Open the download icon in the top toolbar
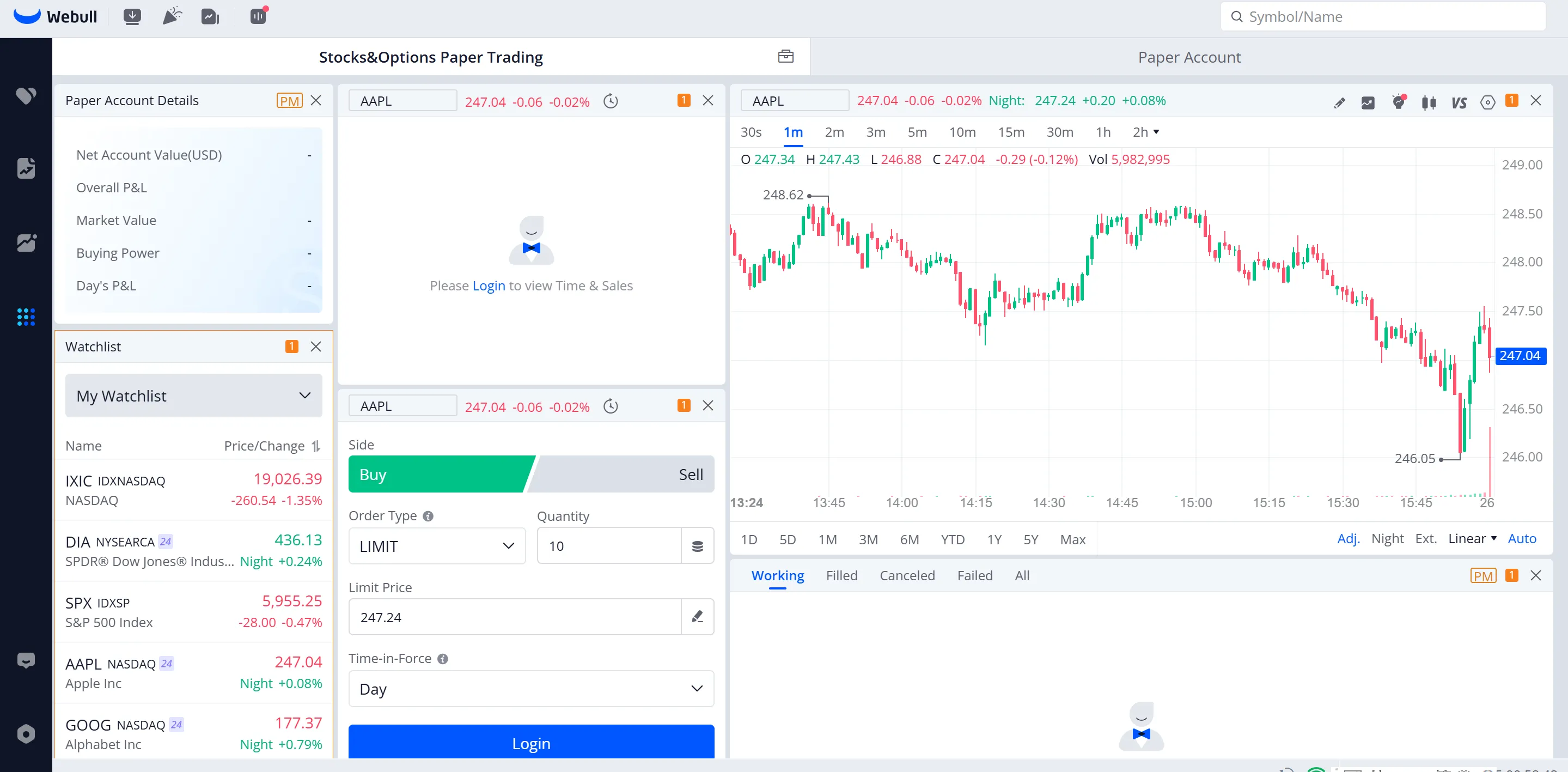This screenshot has height=772, width=1568. point(132,16)
